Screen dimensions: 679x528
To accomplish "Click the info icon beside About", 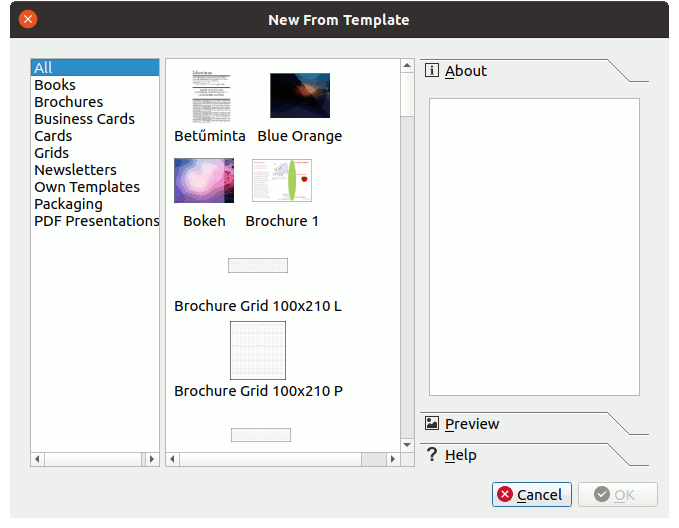I will (x=432, y=71).
